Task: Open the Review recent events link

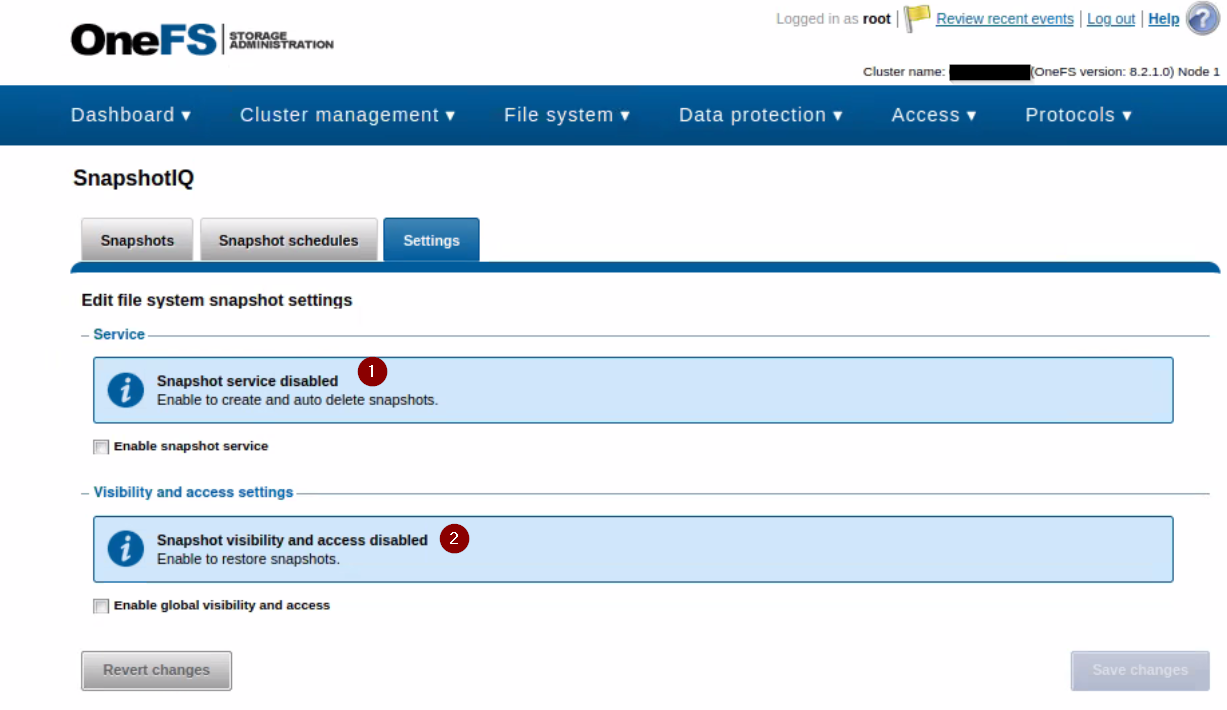Action: click(x=1005, y=19)
